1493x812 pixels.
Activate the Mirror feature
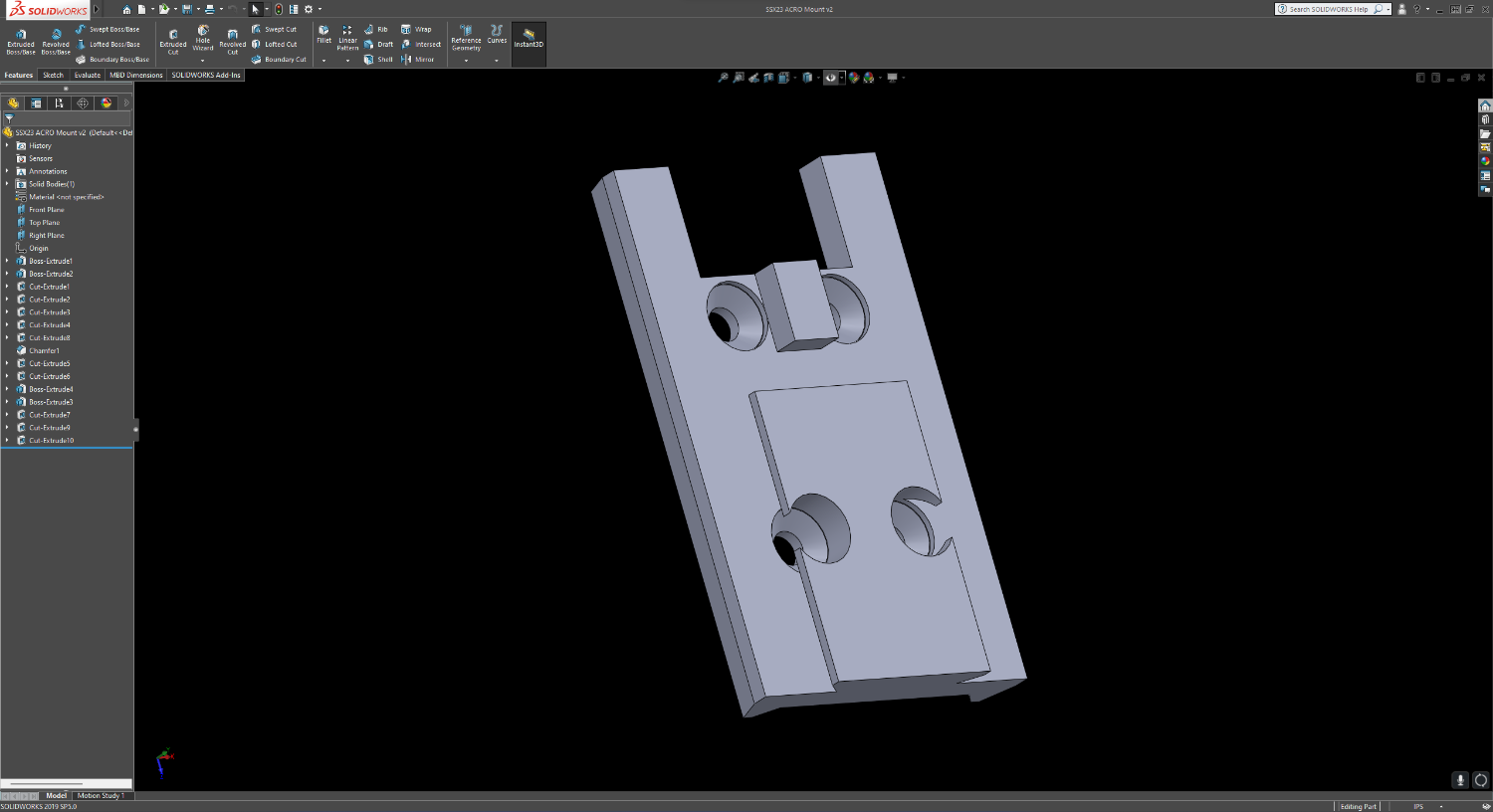click(x=418, y=60)
